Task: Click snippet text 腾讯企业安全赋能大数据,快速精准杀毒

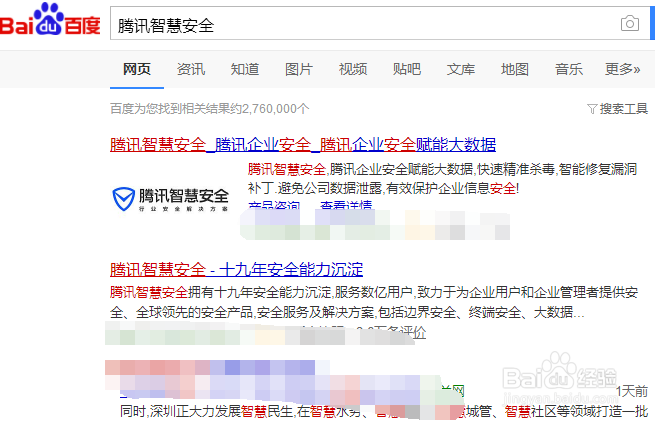Action: click(442, 169)
